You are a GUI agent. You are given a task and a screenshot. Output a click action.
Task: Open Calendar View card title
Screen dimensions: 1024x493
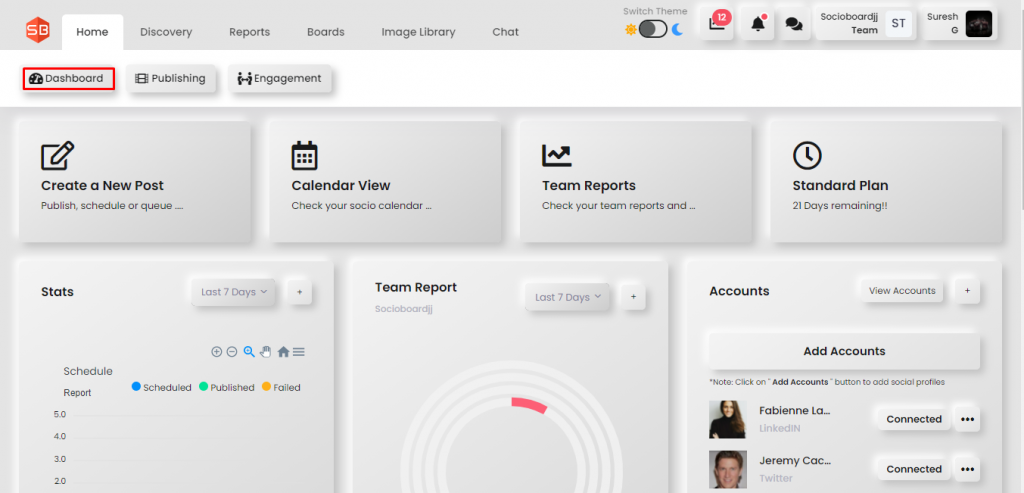(341, 185)
